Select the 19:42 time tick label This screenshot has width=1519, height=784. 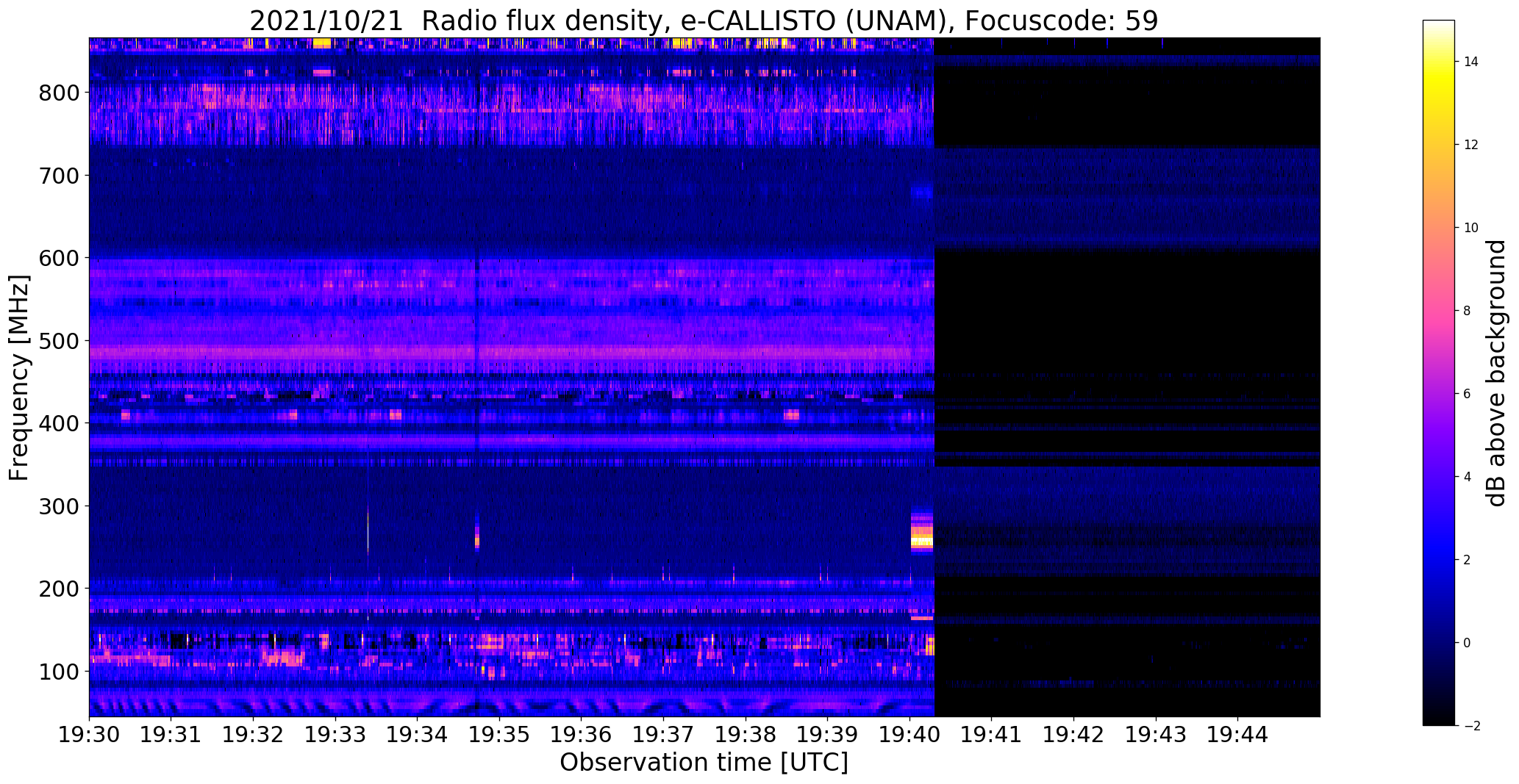pyautogui.click(x=1073, y=735)
